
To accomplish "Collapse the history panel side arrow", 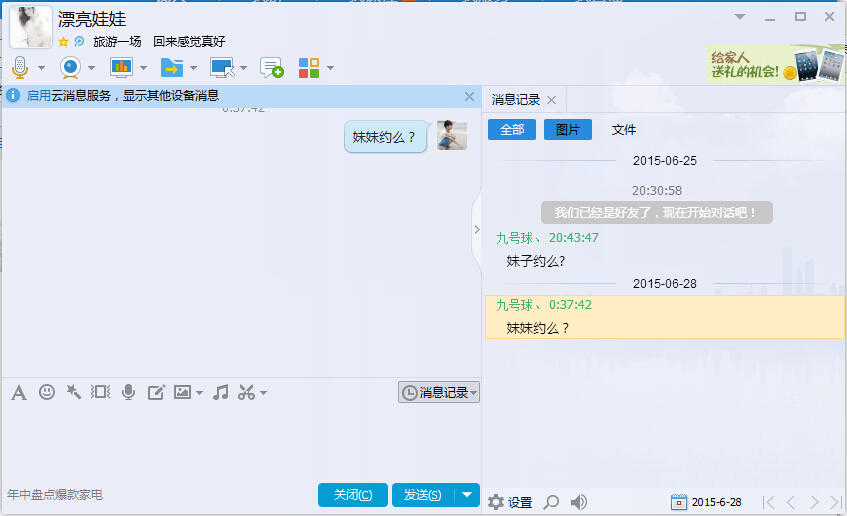I will coord(477,230).
